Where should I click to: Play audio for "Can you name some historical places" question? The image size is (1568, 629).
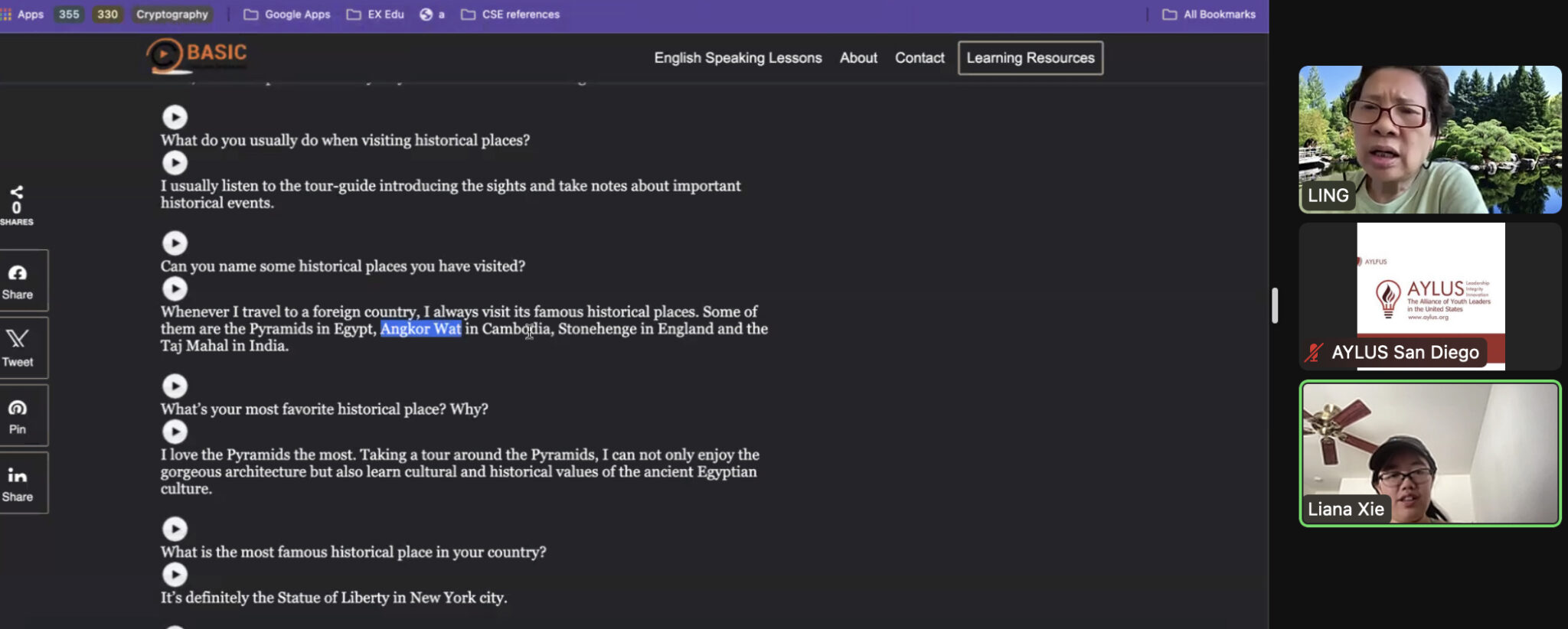pyautogui.click(x=175, y=243)
